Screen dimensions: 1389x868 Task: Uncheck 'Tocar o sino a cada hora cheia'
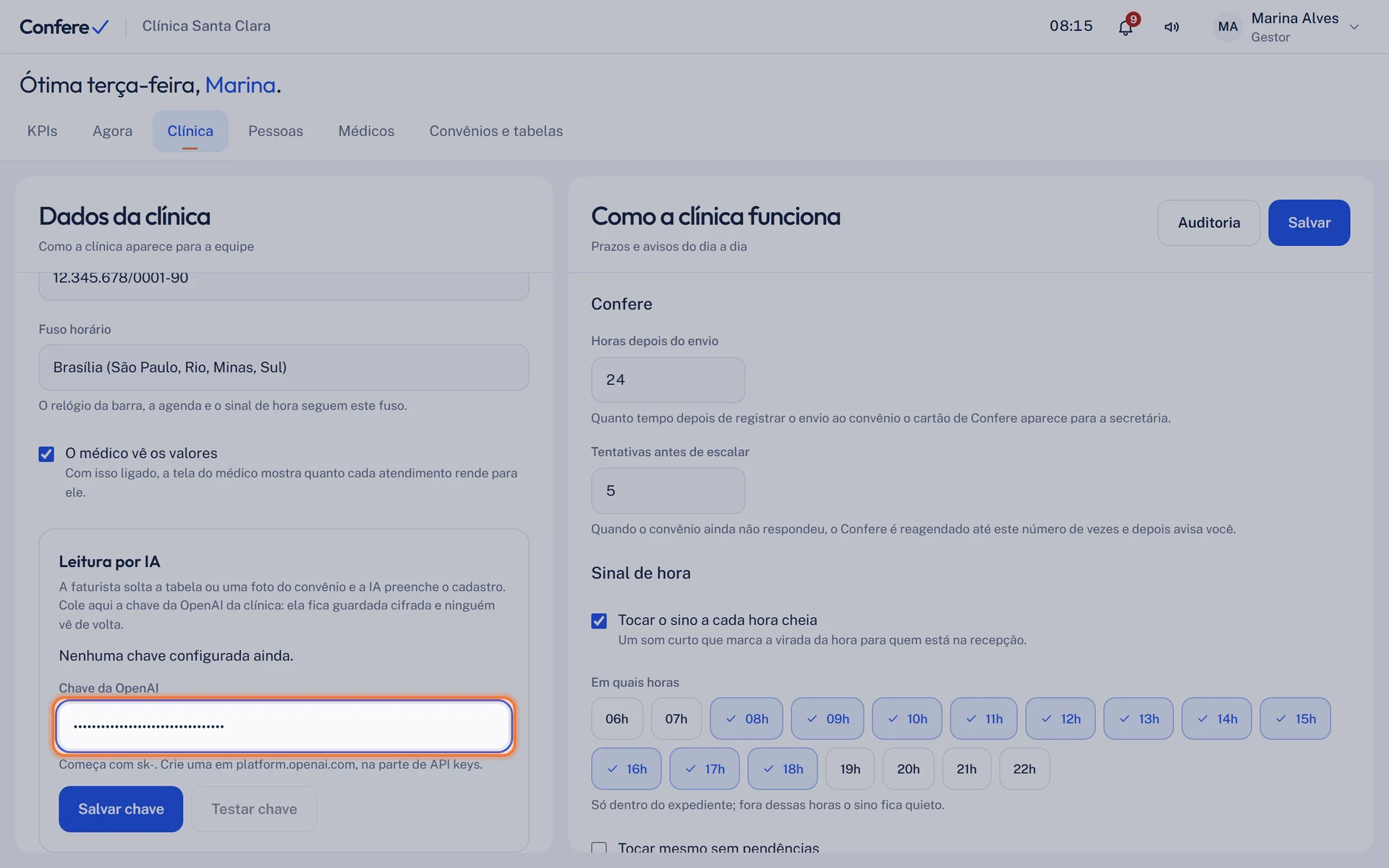click(599, 621)
